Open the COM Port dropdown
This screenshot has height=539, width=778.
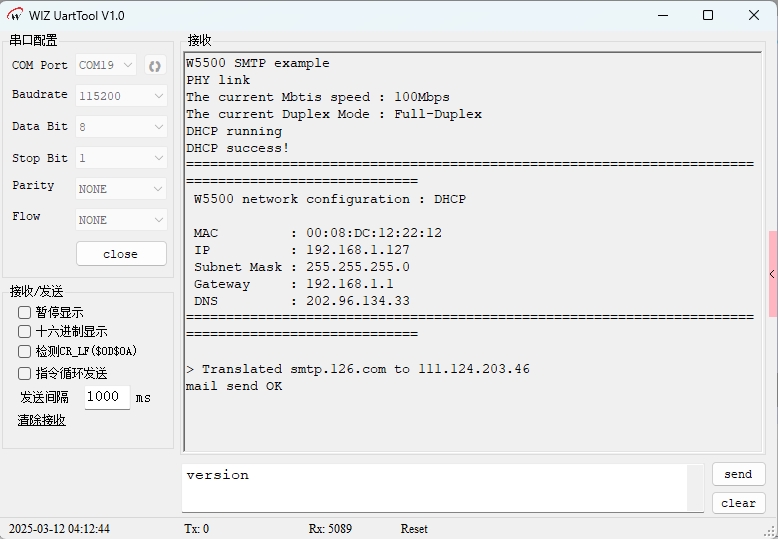(106, 66)
